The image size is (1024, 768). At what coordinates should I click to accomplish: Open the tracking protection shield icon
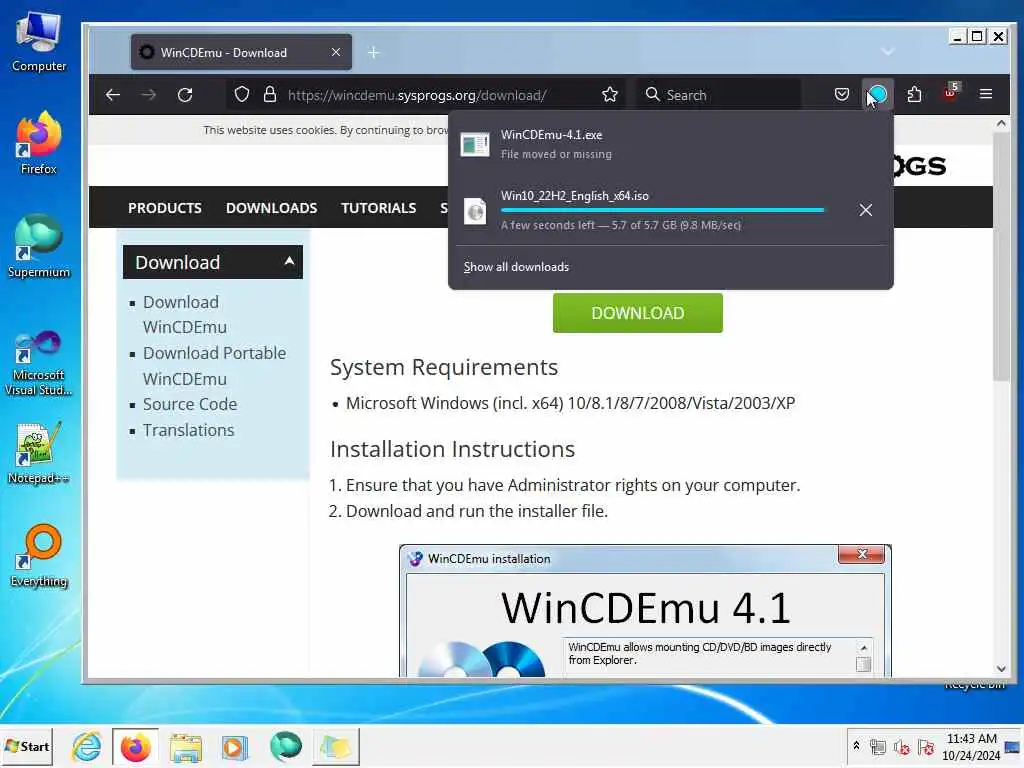242,95
